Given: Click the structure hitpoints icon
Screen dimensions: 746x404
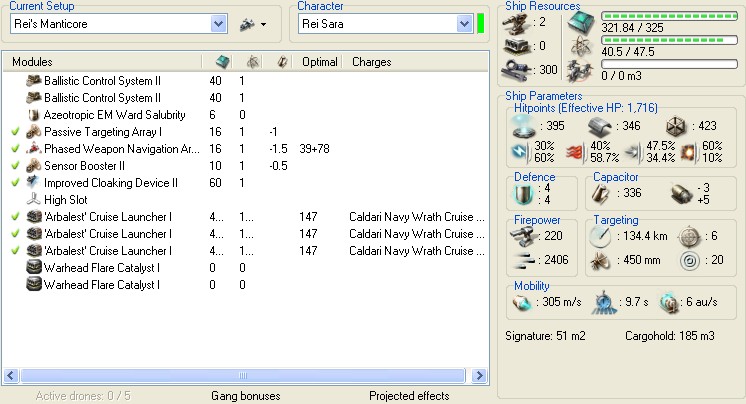Looking at the screenshot, I should point(676,127).
